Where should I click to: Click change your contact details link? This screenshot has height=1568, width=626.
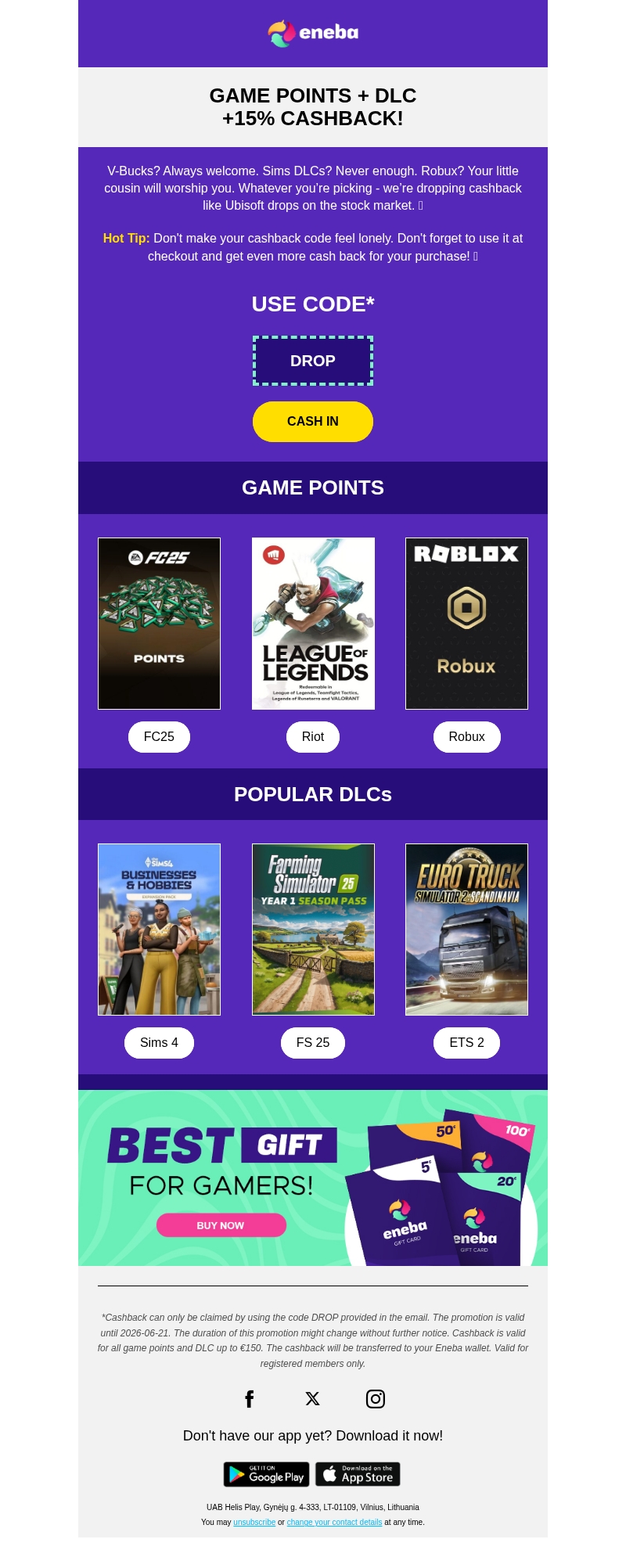click(335, 1523)
